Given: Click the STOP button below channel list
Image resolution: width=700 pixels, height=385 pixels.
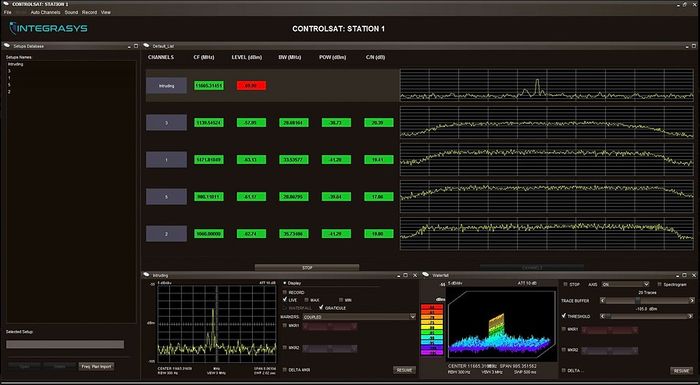Looking at the screenshot, I should (x=307, y=268).
